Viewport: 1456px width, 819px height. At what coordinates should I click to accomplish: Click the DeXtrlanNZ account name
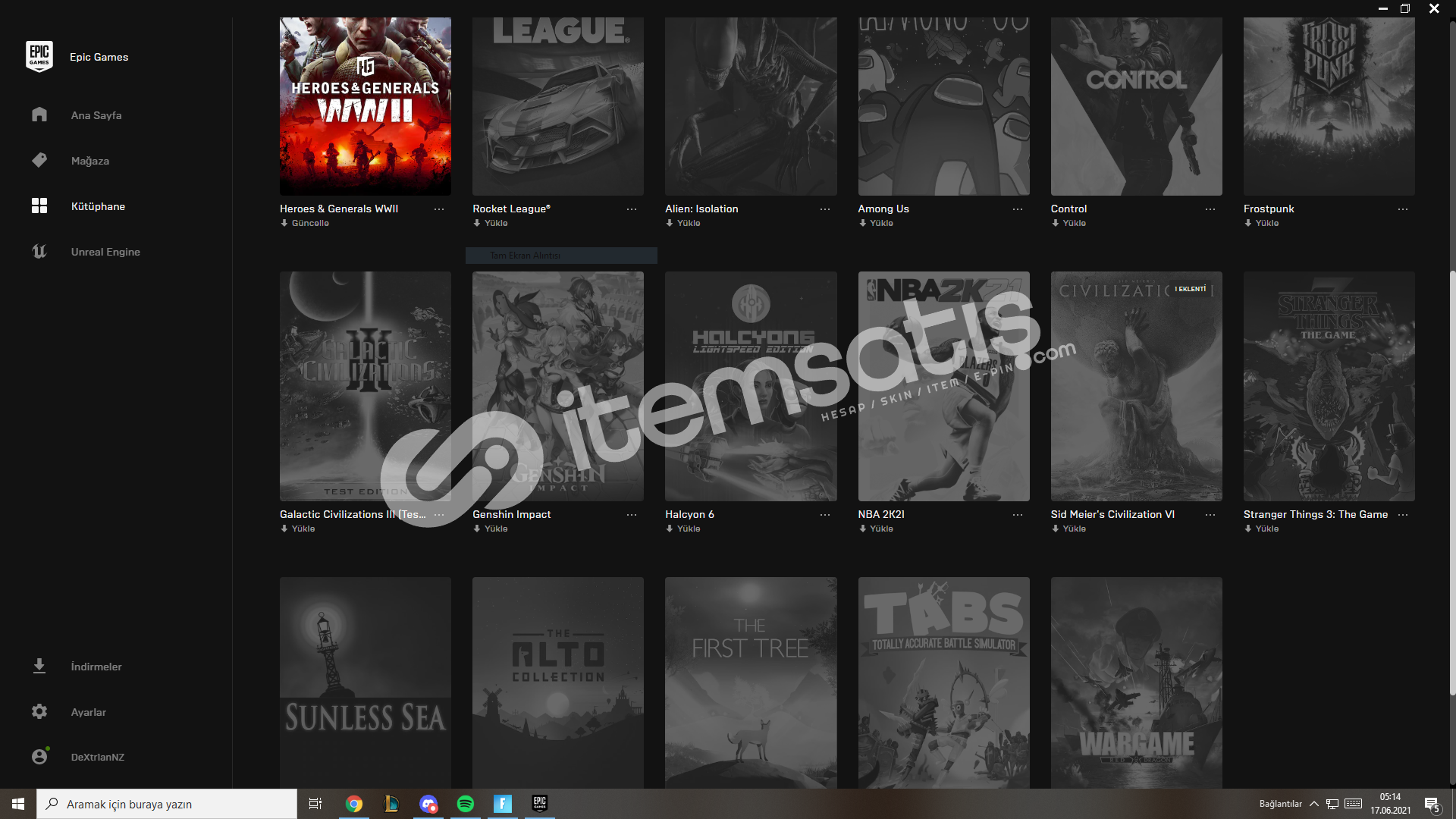click(x=98, y=757)
